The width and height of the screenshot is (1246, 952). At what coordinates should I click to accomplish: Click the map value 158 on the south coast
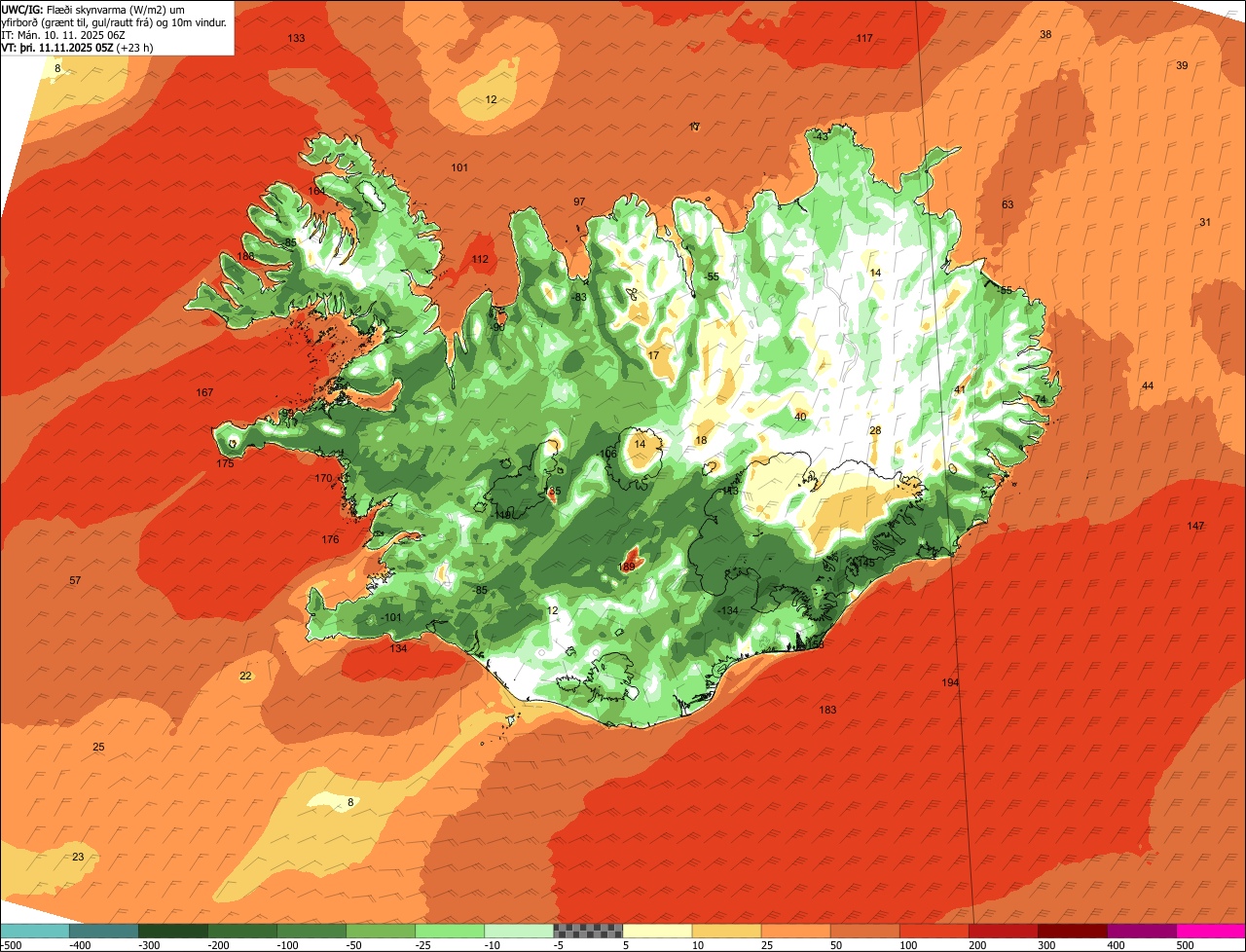click(x=816, y=644)
